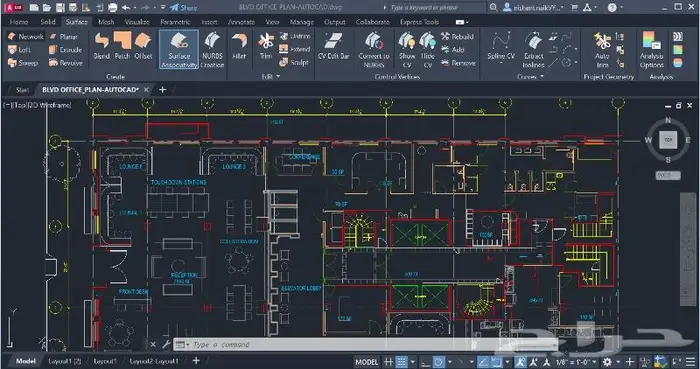Click Convert to NURBS
This screenshot has width=700, height=369.
pos(374,50)
